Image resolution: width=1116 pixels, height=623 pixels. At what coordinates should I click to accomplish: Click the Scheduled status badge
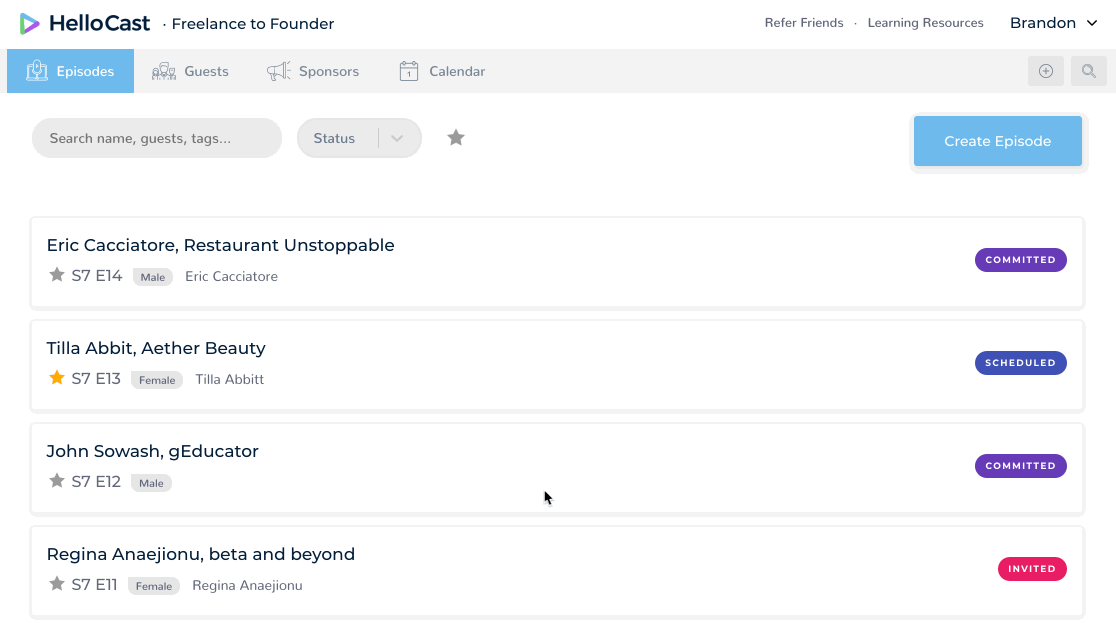coord(1020,363)
